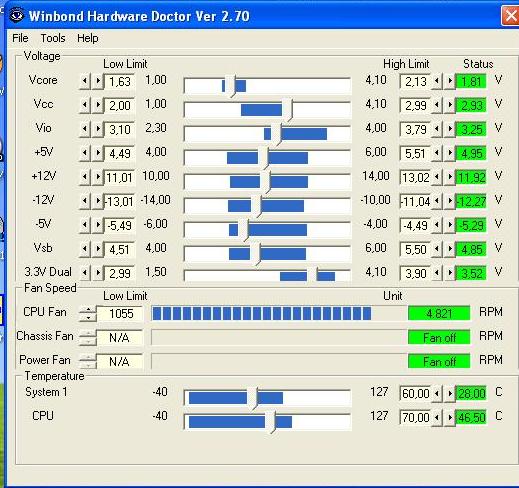This screenshot has width=519, height=488.
Task: Click the Chassis Fan 'Fan off' status
Action: point(439,338)
